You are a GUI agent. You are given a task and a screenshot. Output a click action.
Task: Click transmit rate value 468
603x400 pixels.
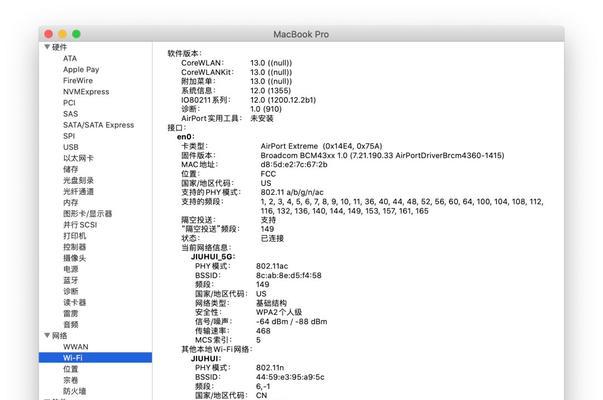263,331
